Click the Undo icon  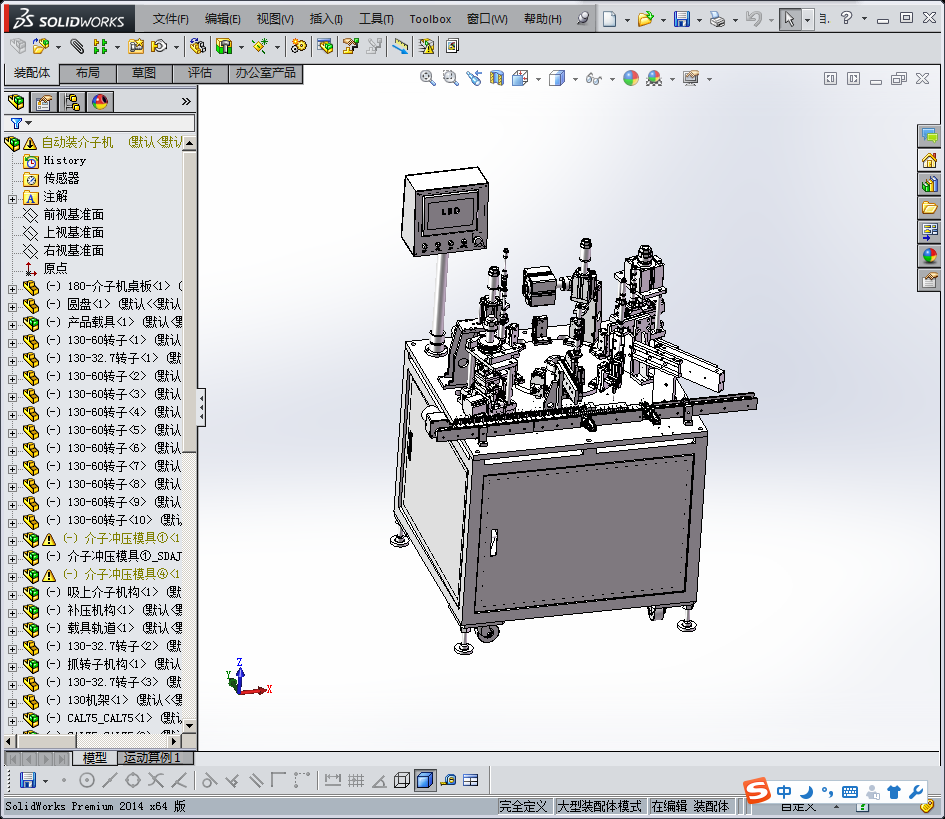pos(753,19)
